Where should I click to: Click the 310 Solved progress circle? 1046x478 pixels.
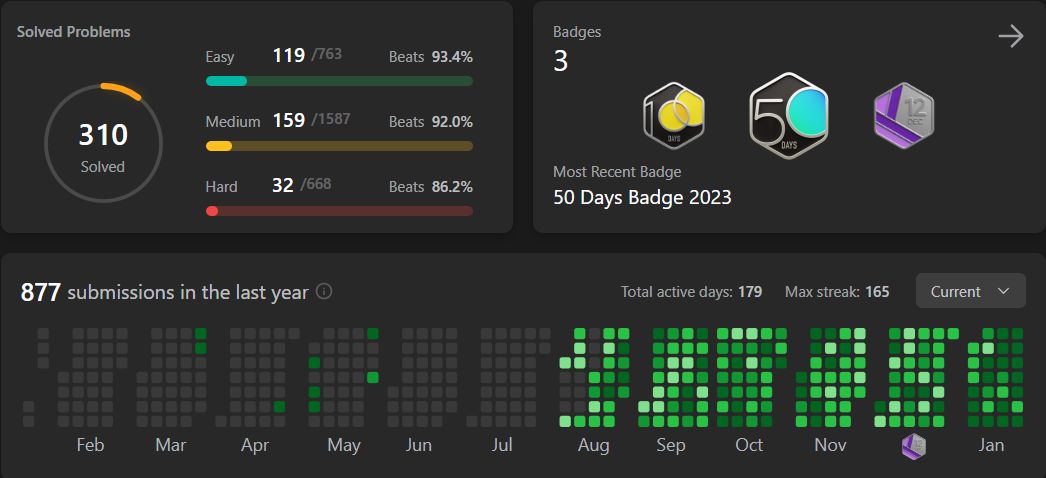pos(103,143)
